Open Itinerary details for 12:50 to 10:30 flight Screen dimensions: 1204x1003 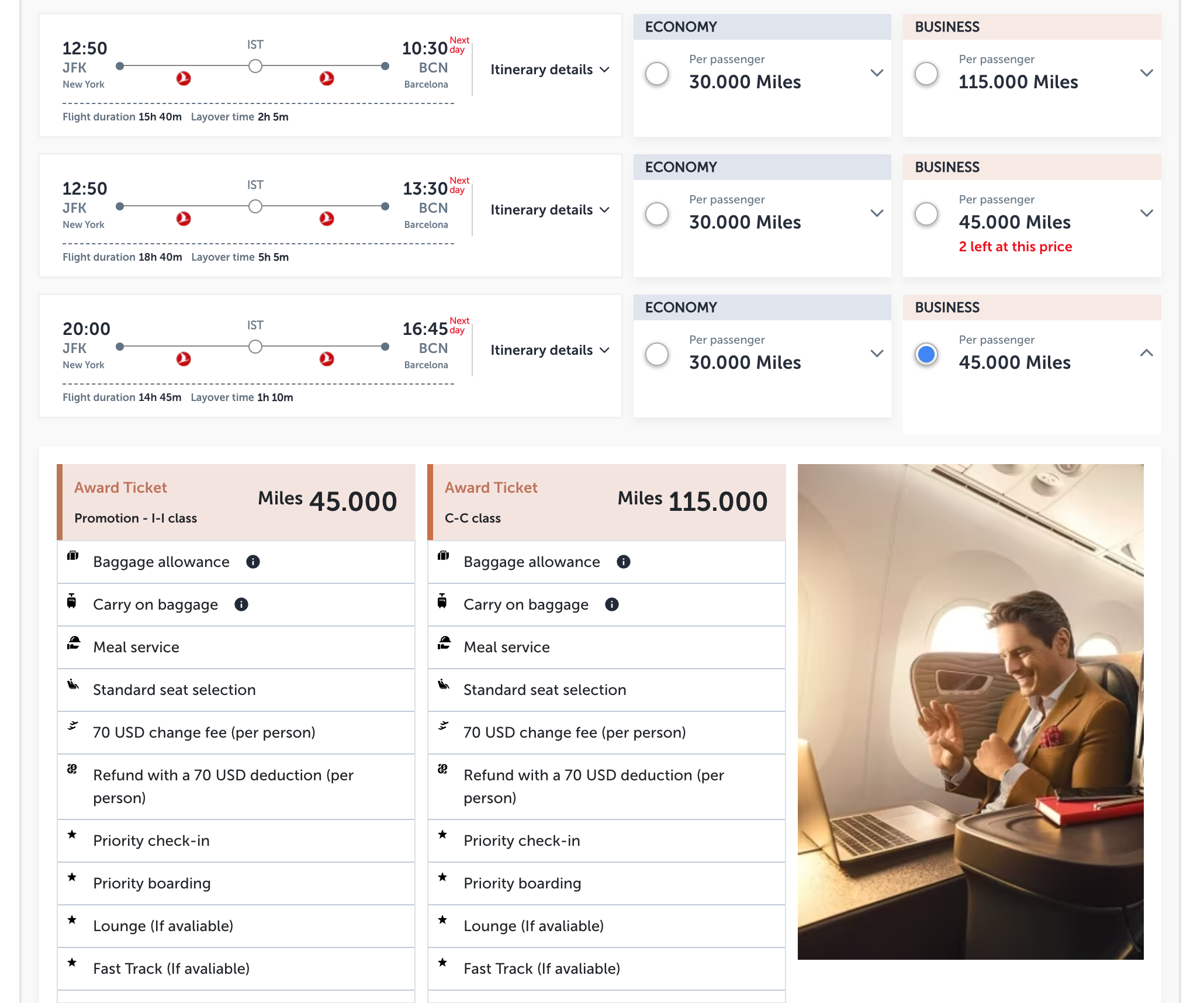(x=549, y=70)
